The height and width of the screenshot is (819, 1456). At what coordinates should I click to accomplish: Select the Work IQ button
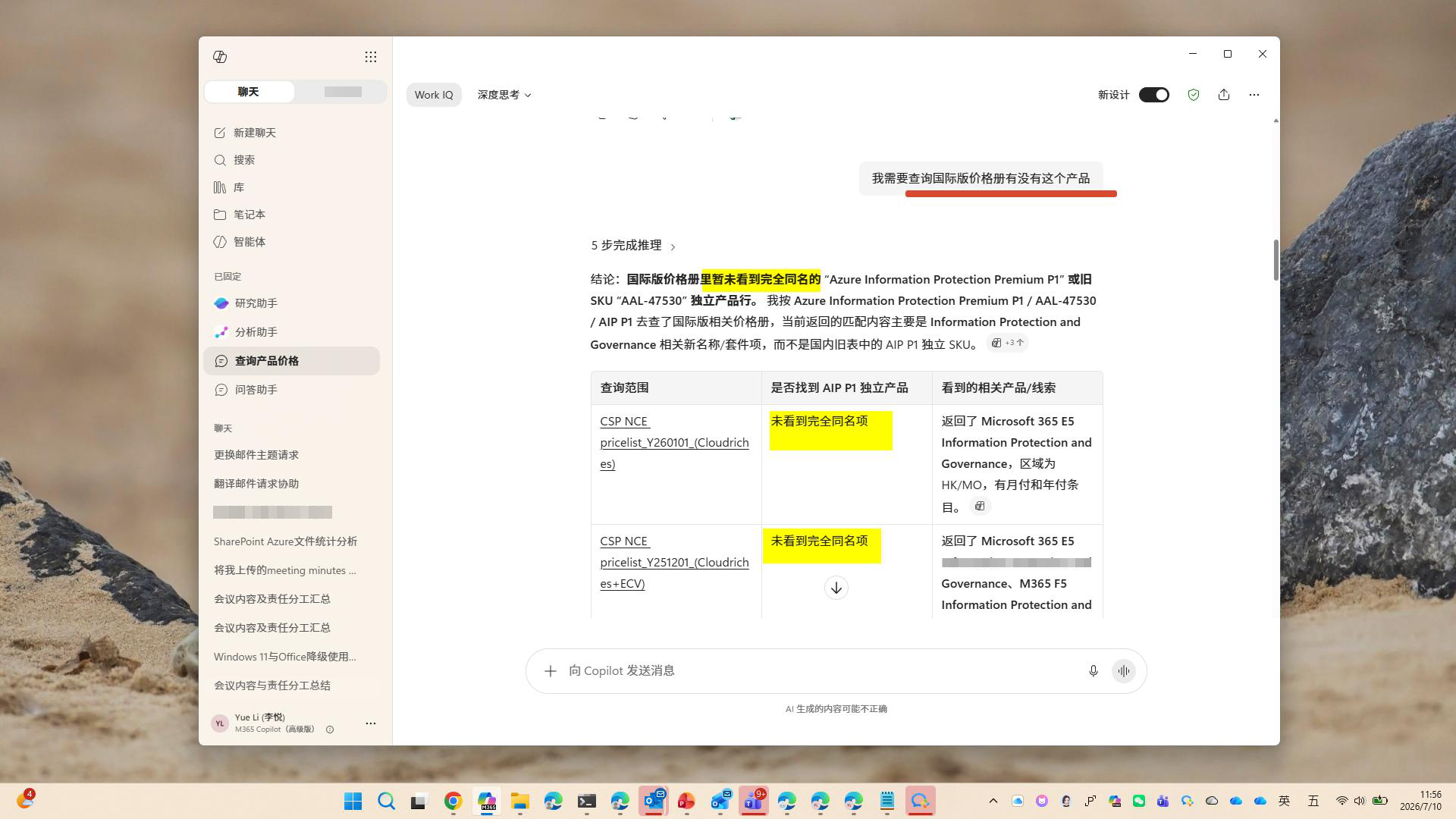(x=434, y=95)
